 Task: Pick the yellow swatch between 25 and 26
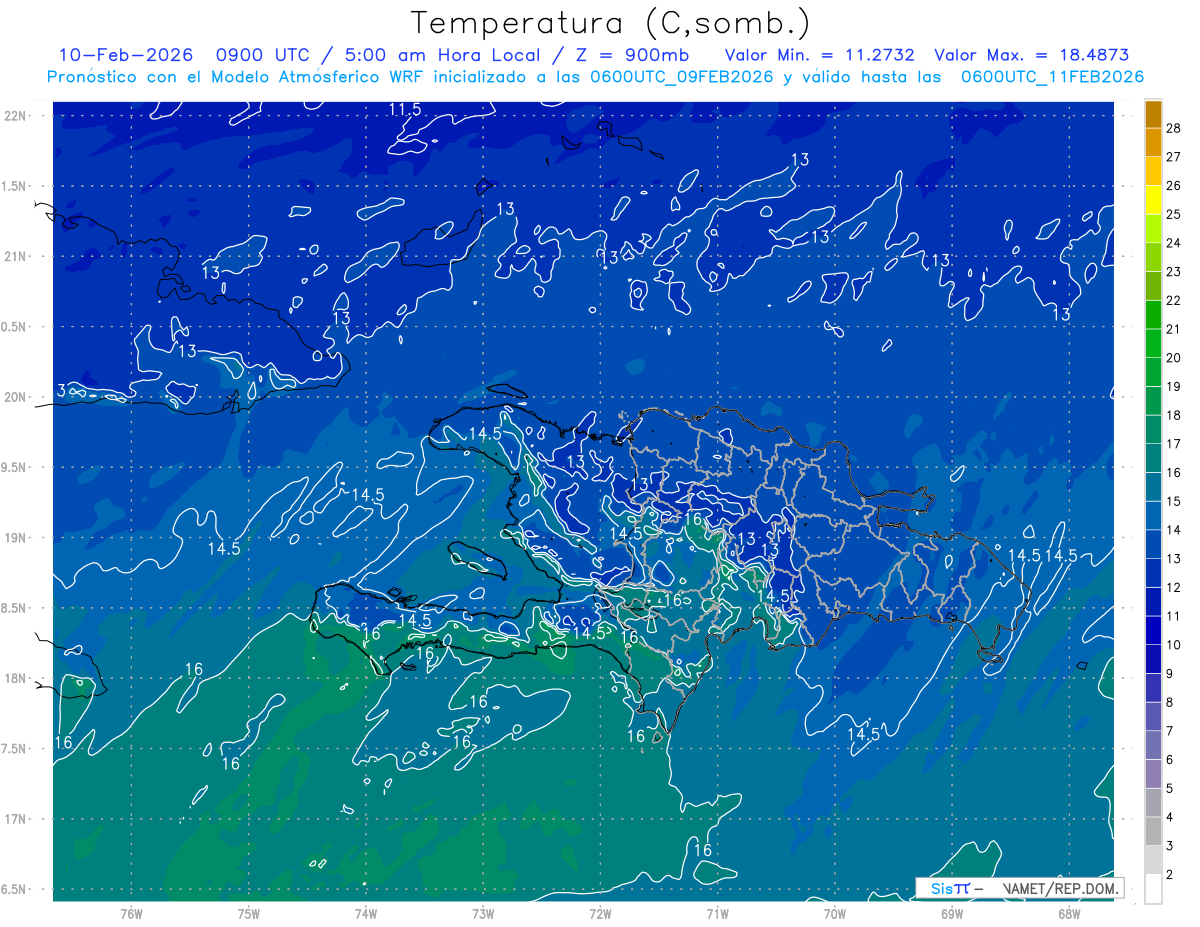[1153, 200]
